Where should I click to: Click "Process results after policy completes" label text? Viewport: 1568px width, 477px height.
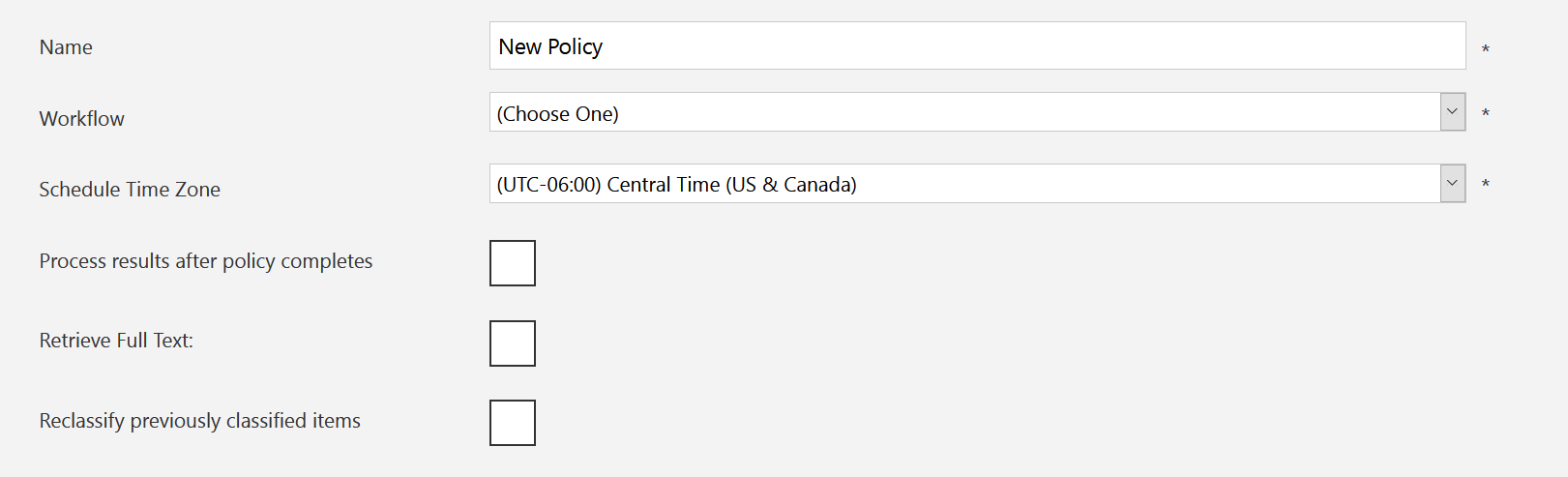point(206,261)
